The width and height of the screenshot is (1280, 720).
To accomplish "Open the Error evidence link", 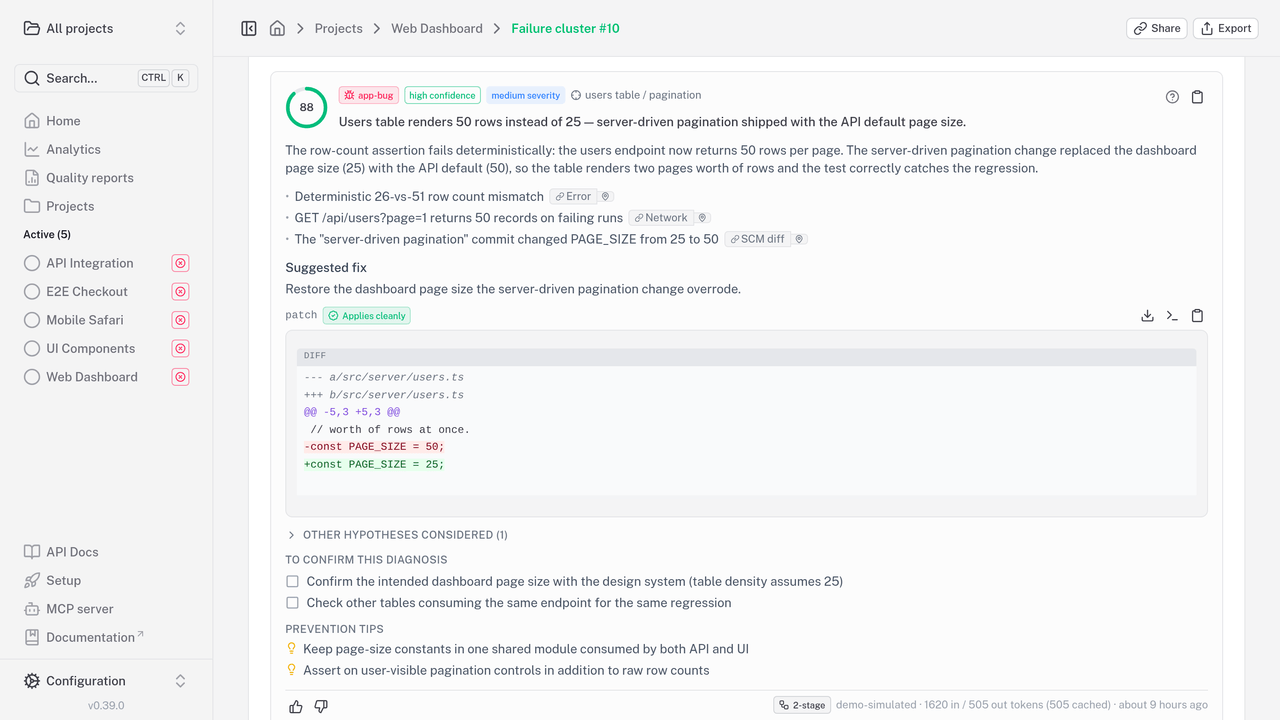I will point(573,197).
